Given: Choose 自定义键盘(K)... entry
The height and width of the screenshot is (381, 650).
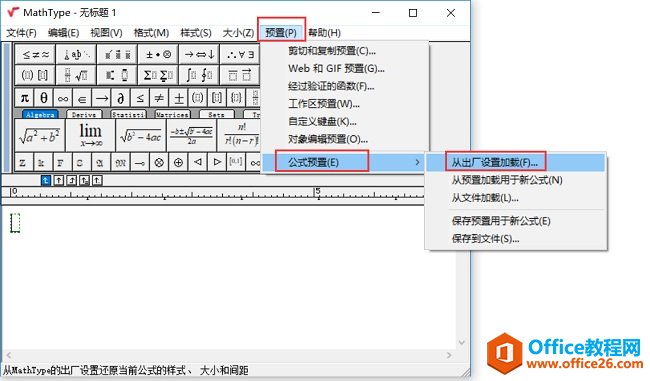Looking at the screenshot, I should [x=345, y=122].
